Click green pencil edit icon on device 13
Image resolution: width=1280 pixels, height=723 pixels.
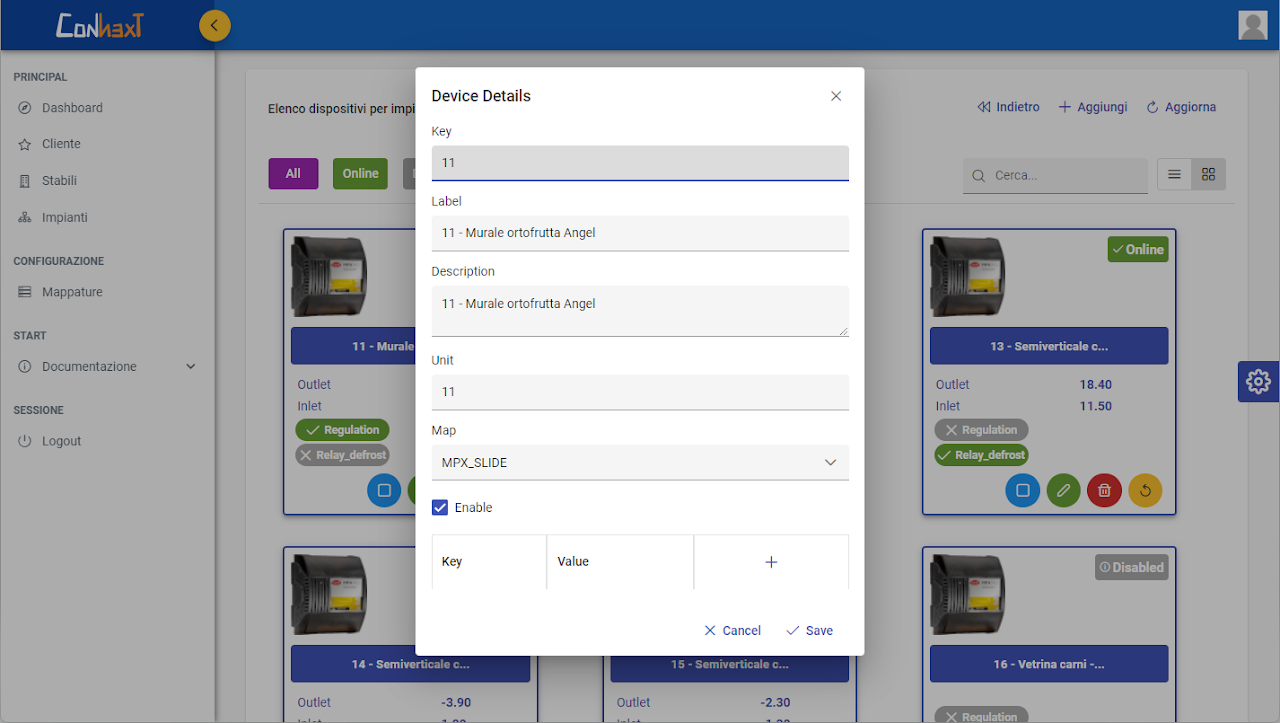pos(1063,490)
